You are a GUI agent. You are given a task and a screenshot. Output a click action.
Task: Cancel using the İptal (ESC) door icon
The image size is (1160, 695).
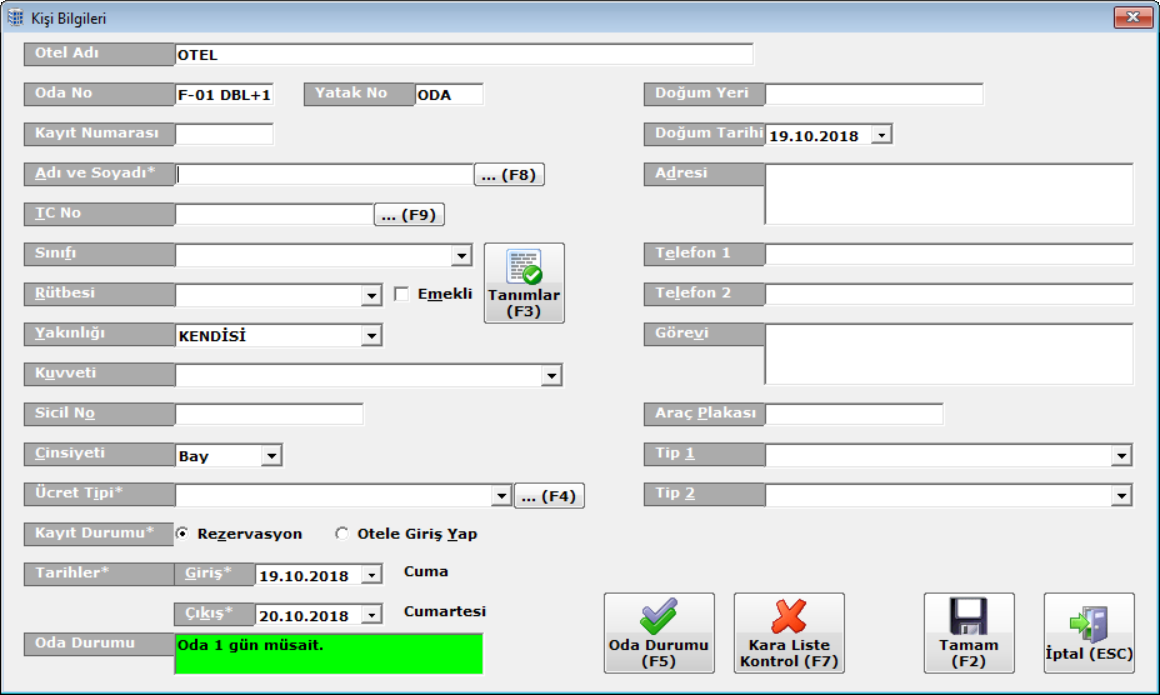(x=1089, y=633)
